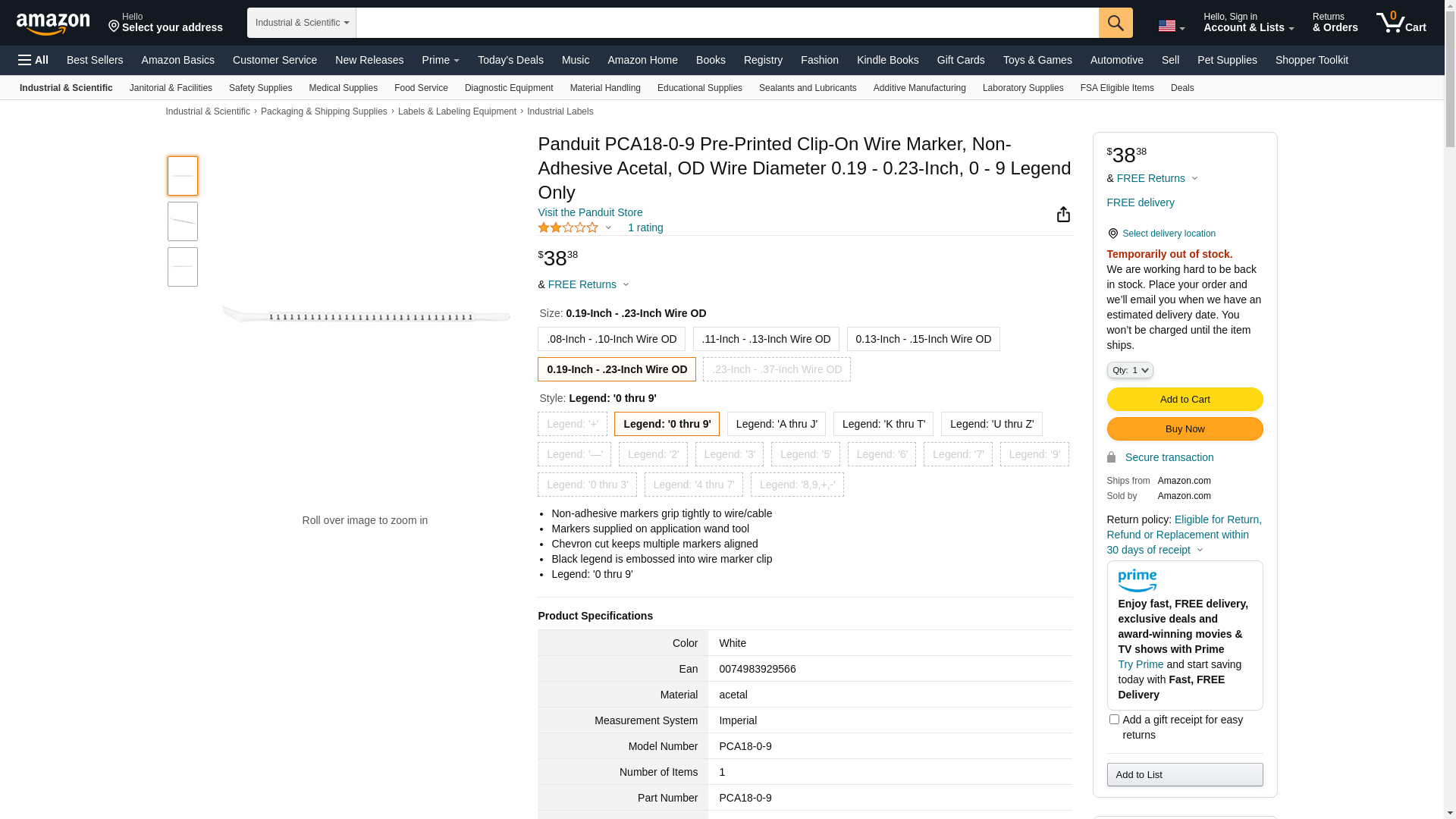Viewport: 1456px width, 819px height.
Task: Open the shopping cart icon
Action: click(1400, 23)
